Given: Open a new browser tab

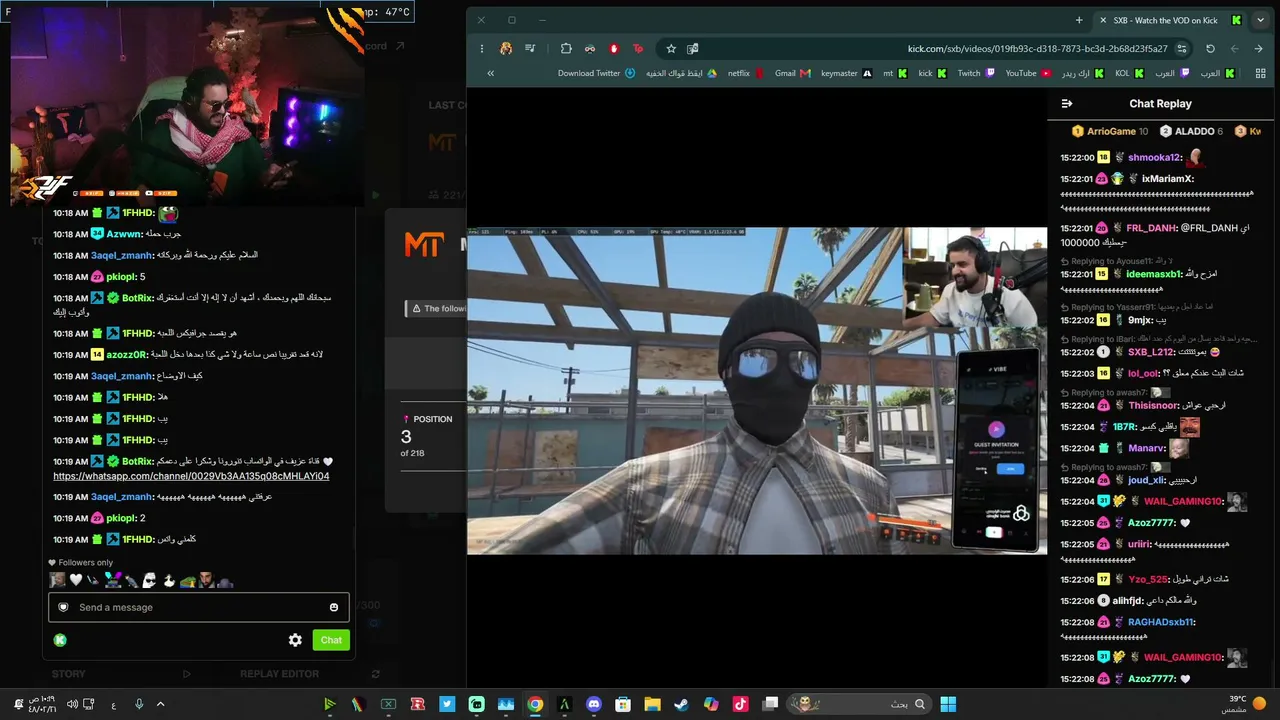Looking at the screenshot, I should 1079,20.
